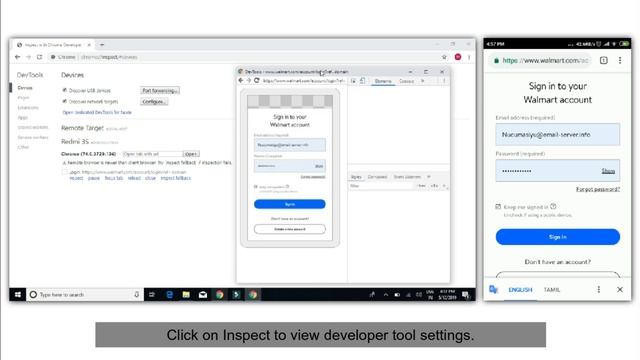Expand more DevTools tabs chevron
The width and height of the screenshot is (640, 360).
[423, 81]
